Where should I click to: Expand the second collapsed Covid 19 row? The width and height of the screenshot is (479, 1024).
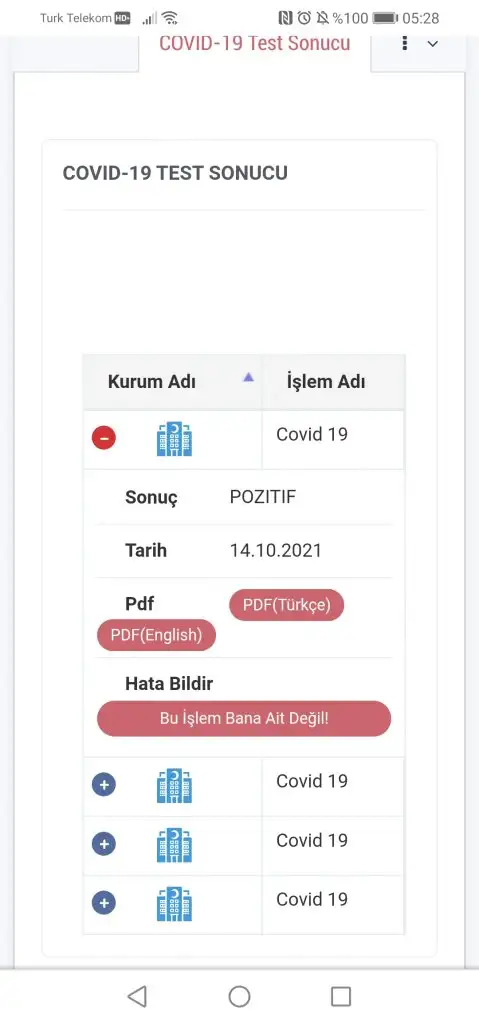104,844
